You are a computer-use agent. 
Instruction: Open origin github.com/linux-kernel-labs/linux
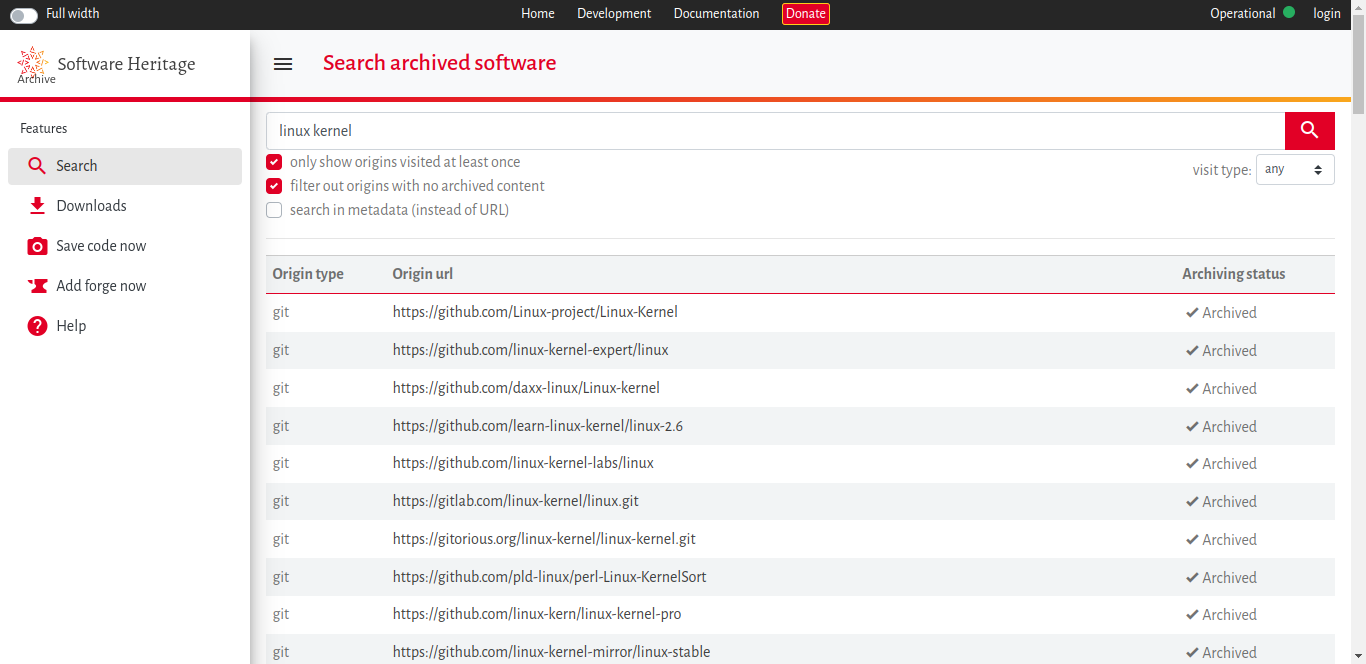tap(523, 463)
